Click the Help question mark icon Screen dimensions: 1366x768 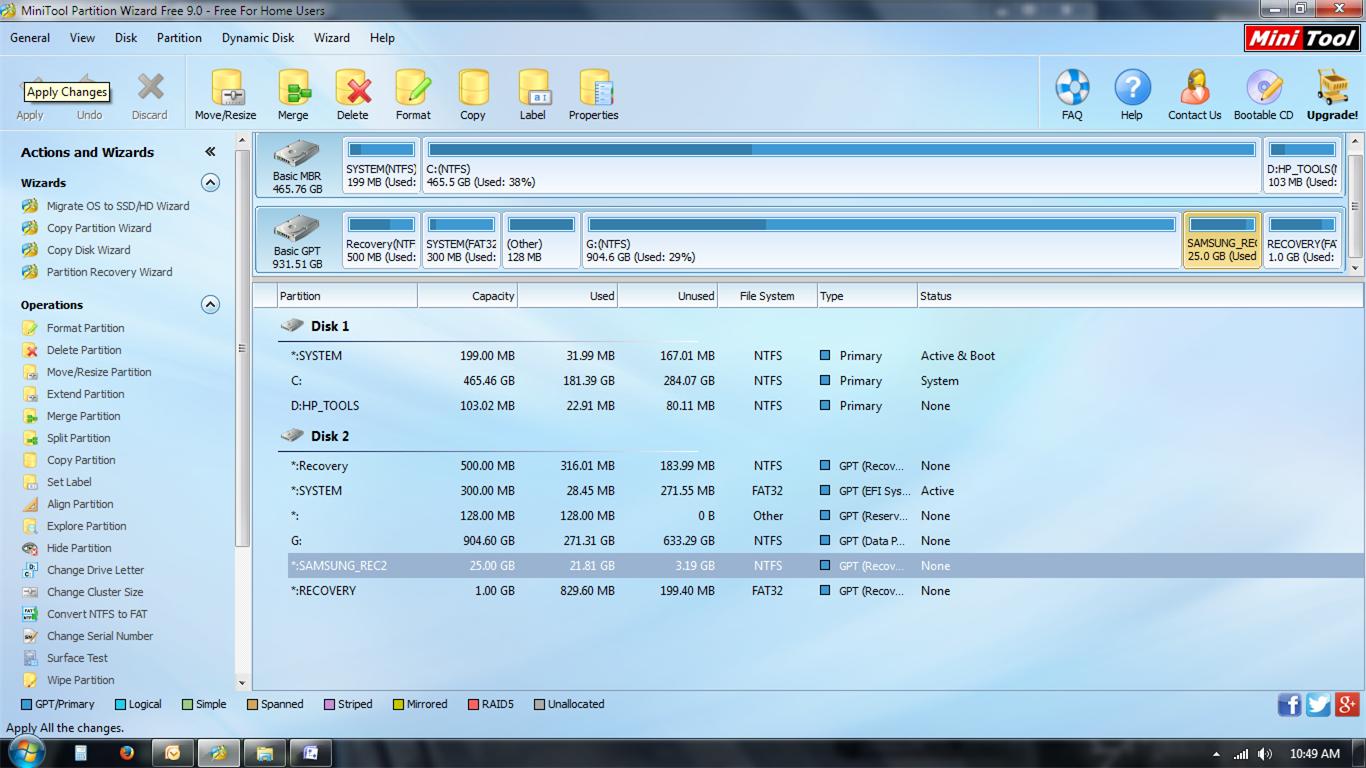(x=1132, y=95)
